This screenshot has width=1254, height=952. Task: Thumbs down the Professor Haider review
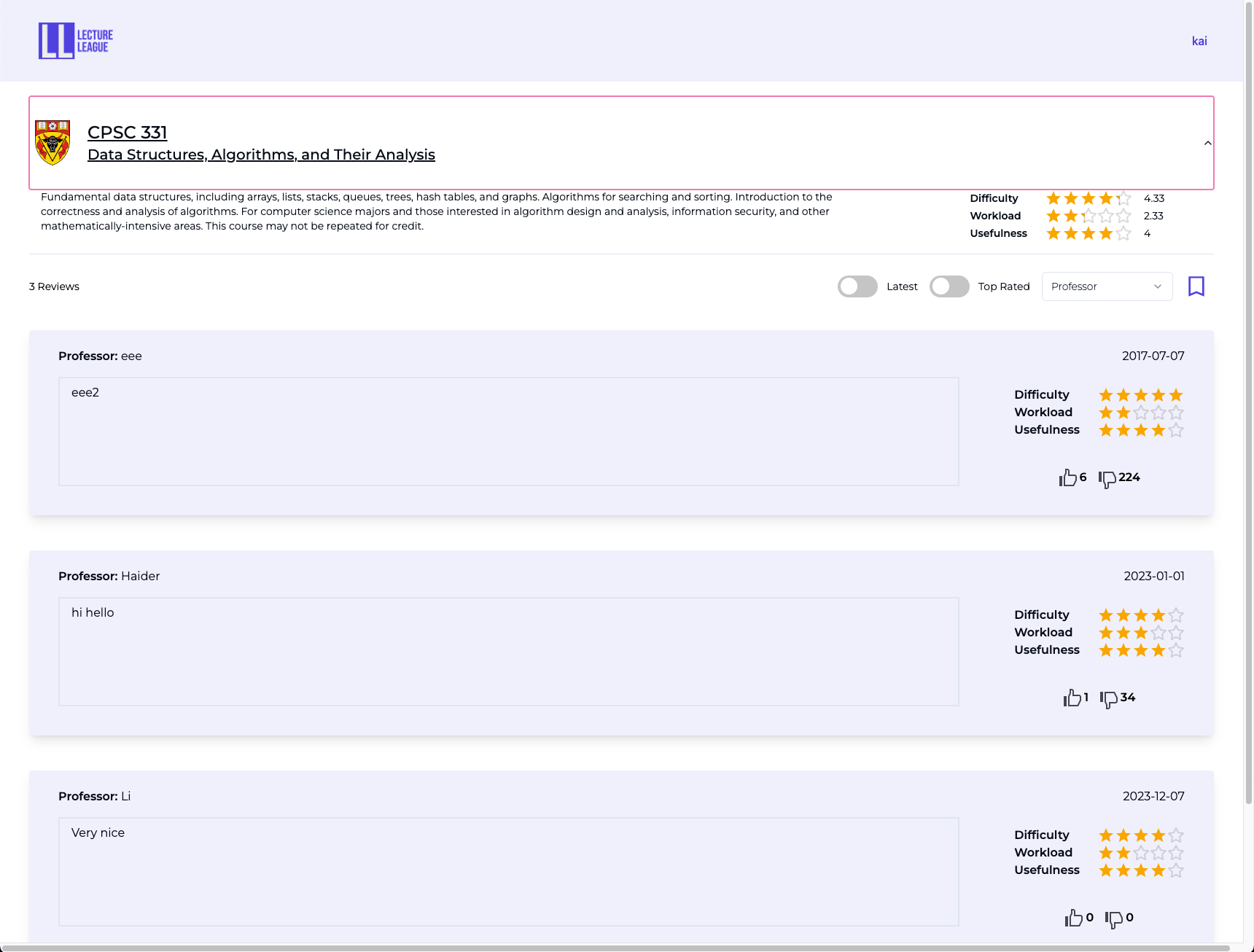(x=1109, y=698)
